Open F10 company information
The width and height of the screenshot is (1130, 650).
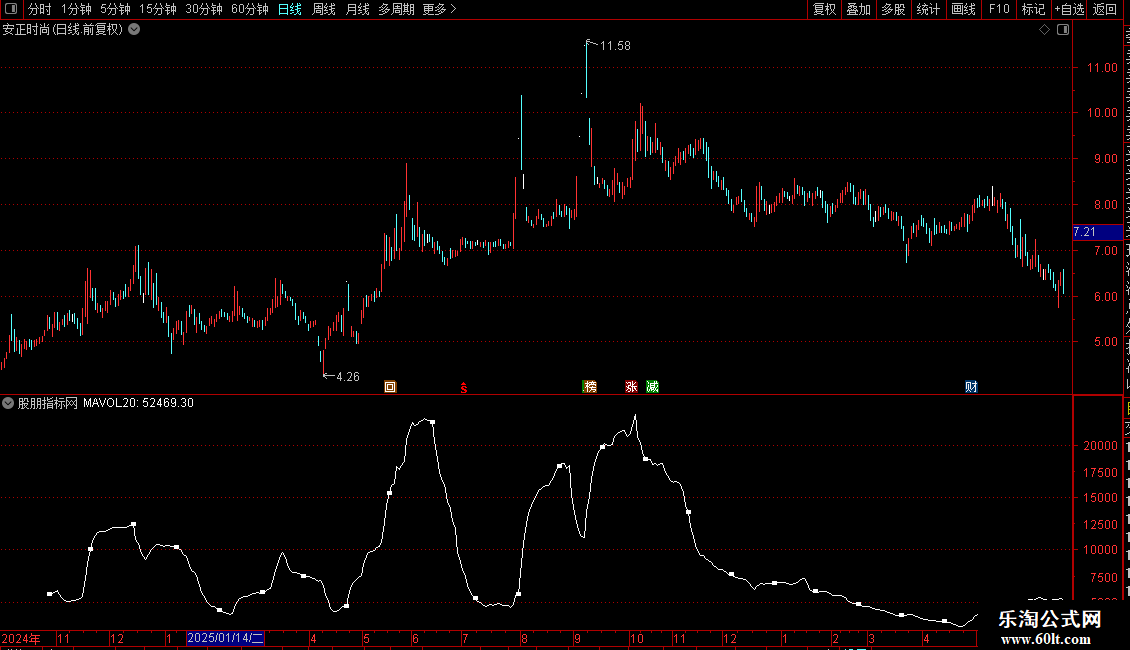click(999, 9)
